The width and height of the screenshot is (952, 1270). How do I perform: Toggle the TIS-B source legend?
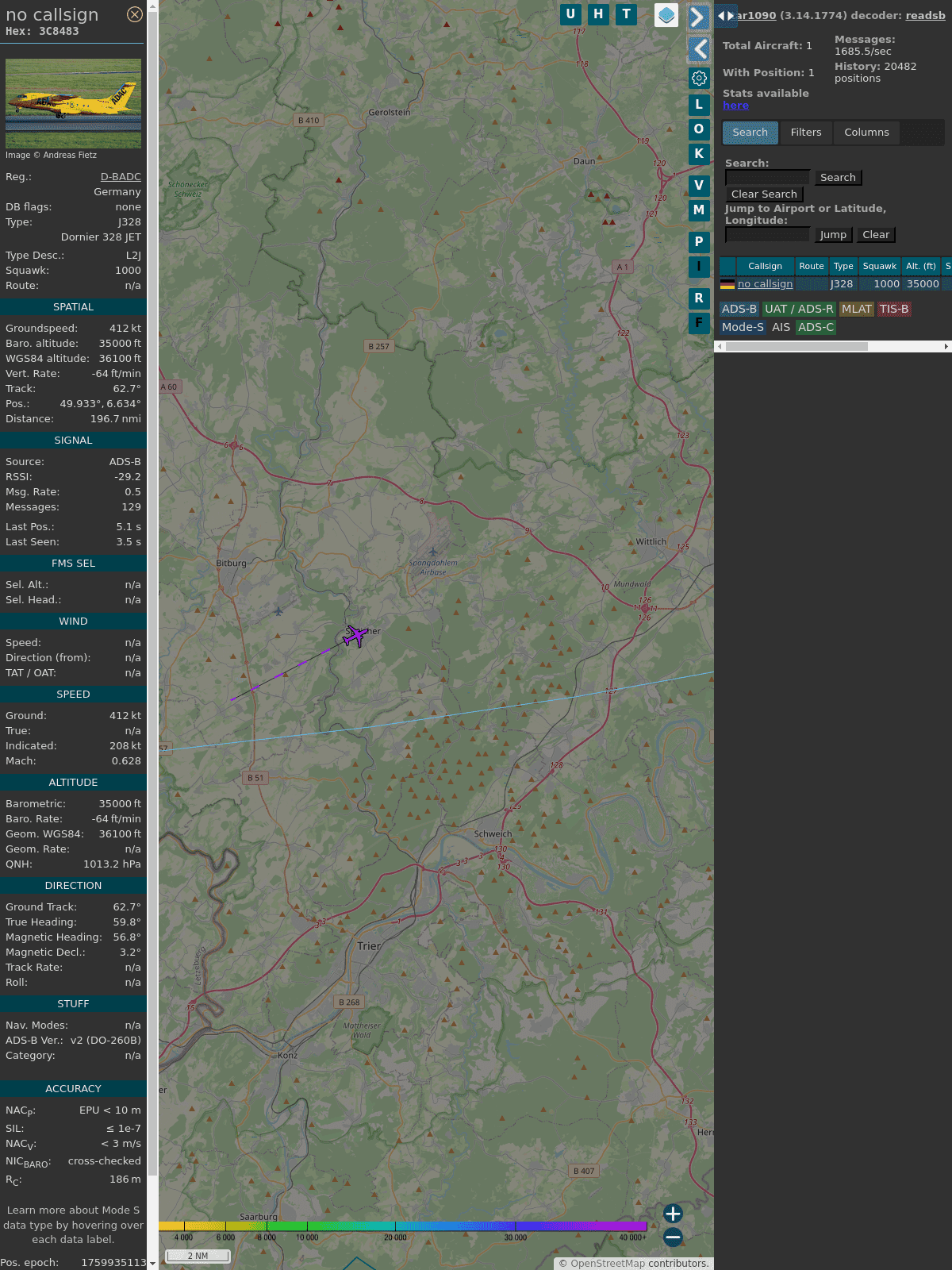pos(894,310)
